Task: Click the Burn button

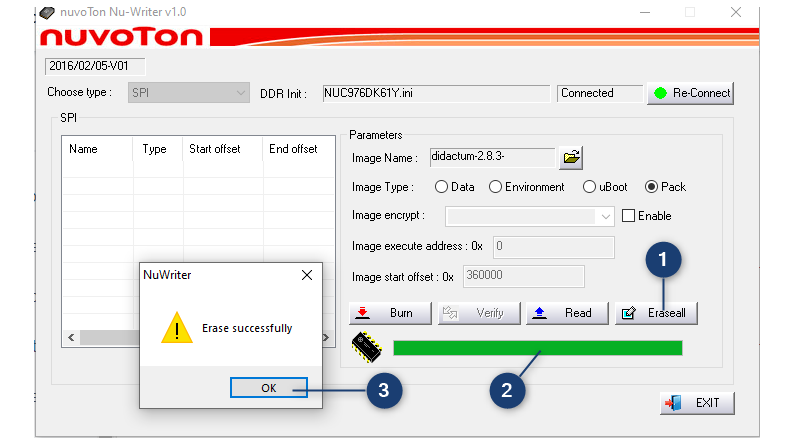Action: pyautogui.click(x=390, y=313)
